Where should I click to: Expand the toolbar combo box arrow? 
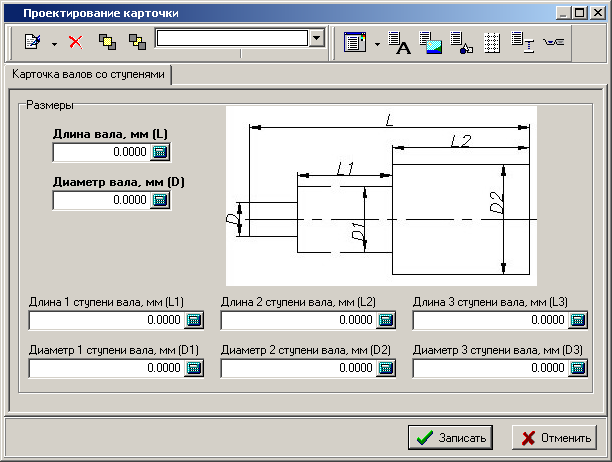tap(317, 38)
